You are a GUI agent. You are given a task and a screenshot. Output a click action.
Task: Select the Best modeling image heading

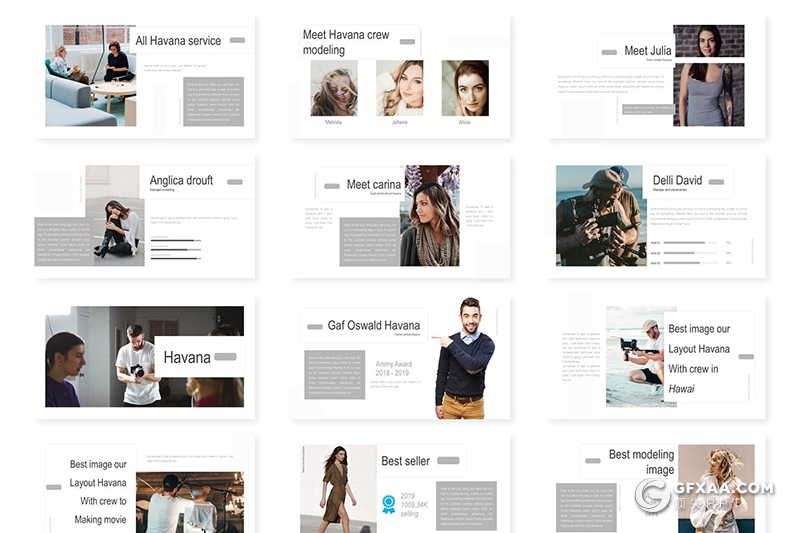pos(641,462)
